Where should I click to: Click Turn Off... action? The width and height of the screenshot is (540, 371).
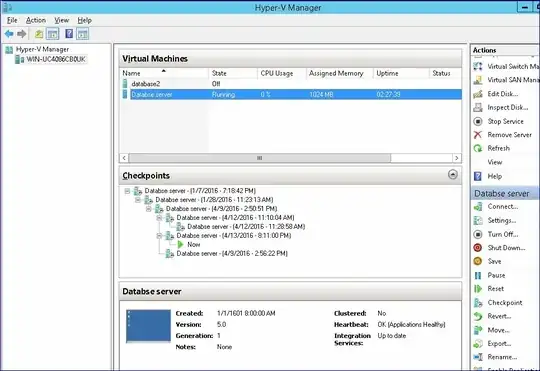(x=496, y=234)
